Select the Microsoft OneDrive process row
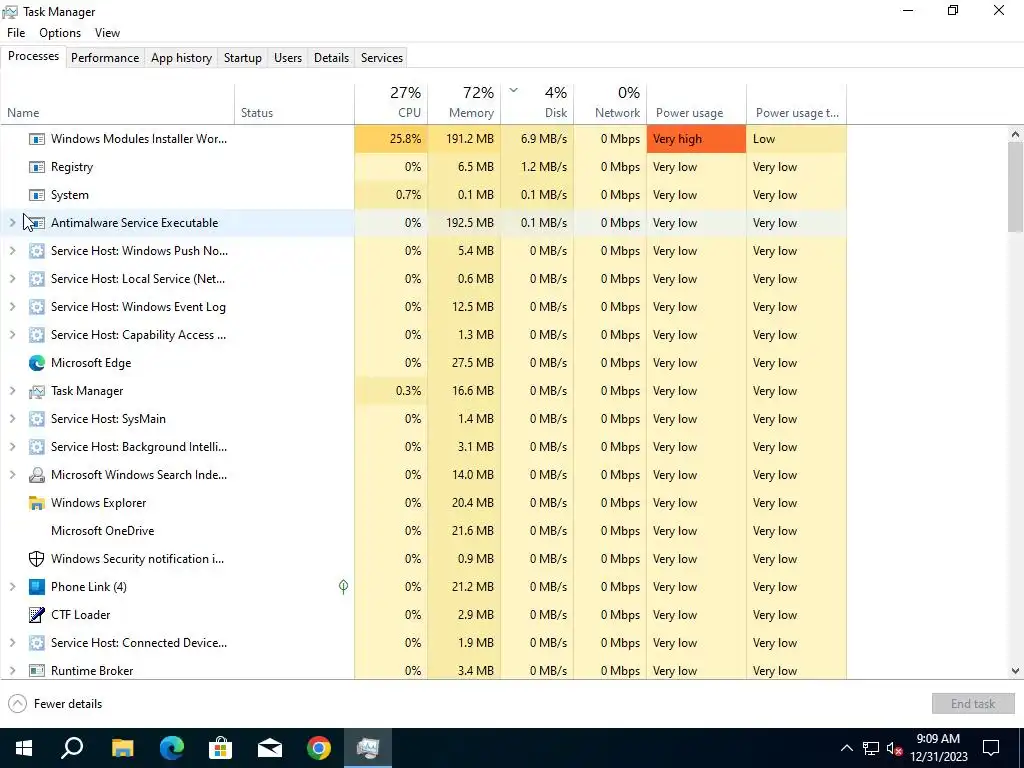 pos(423,531)
